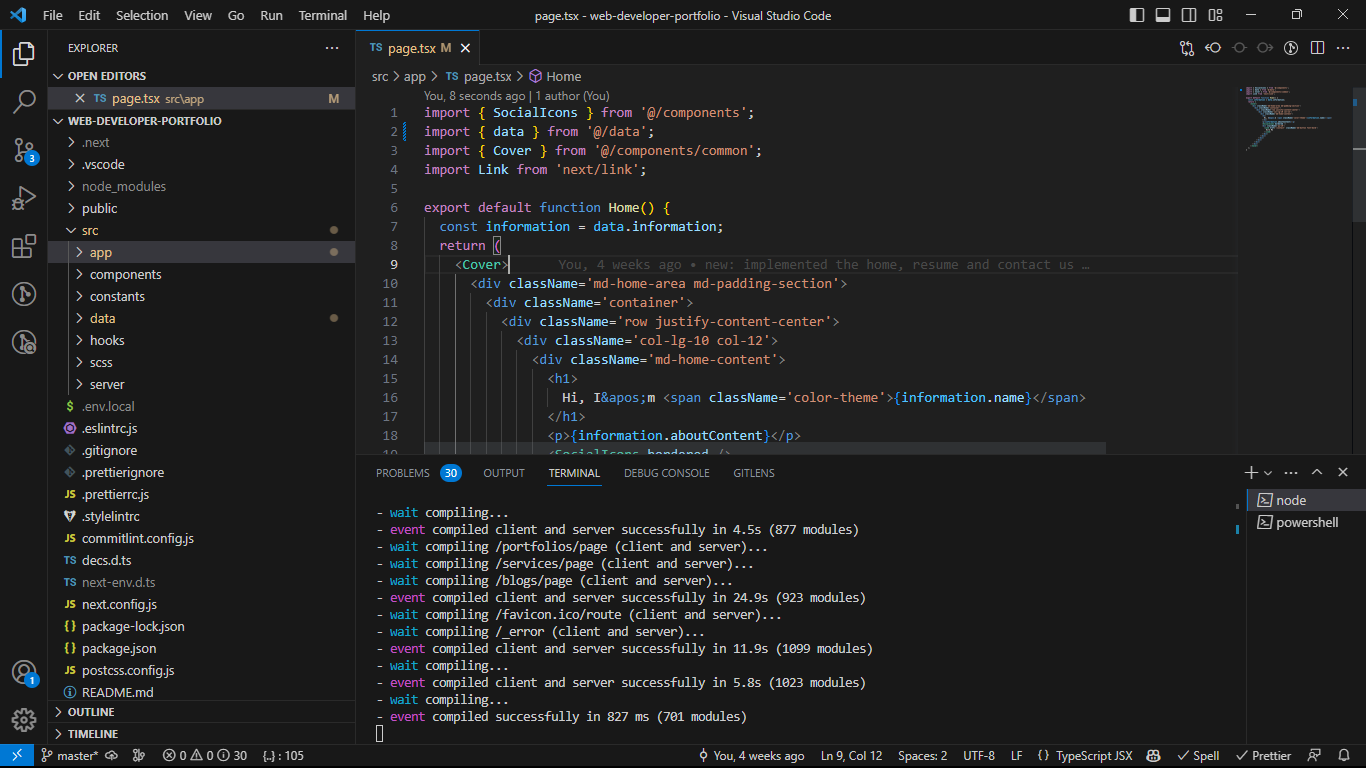Switch to the GitLens panel tab
Viewport: 1366px width, 768px height.
(x=754, y=473)
